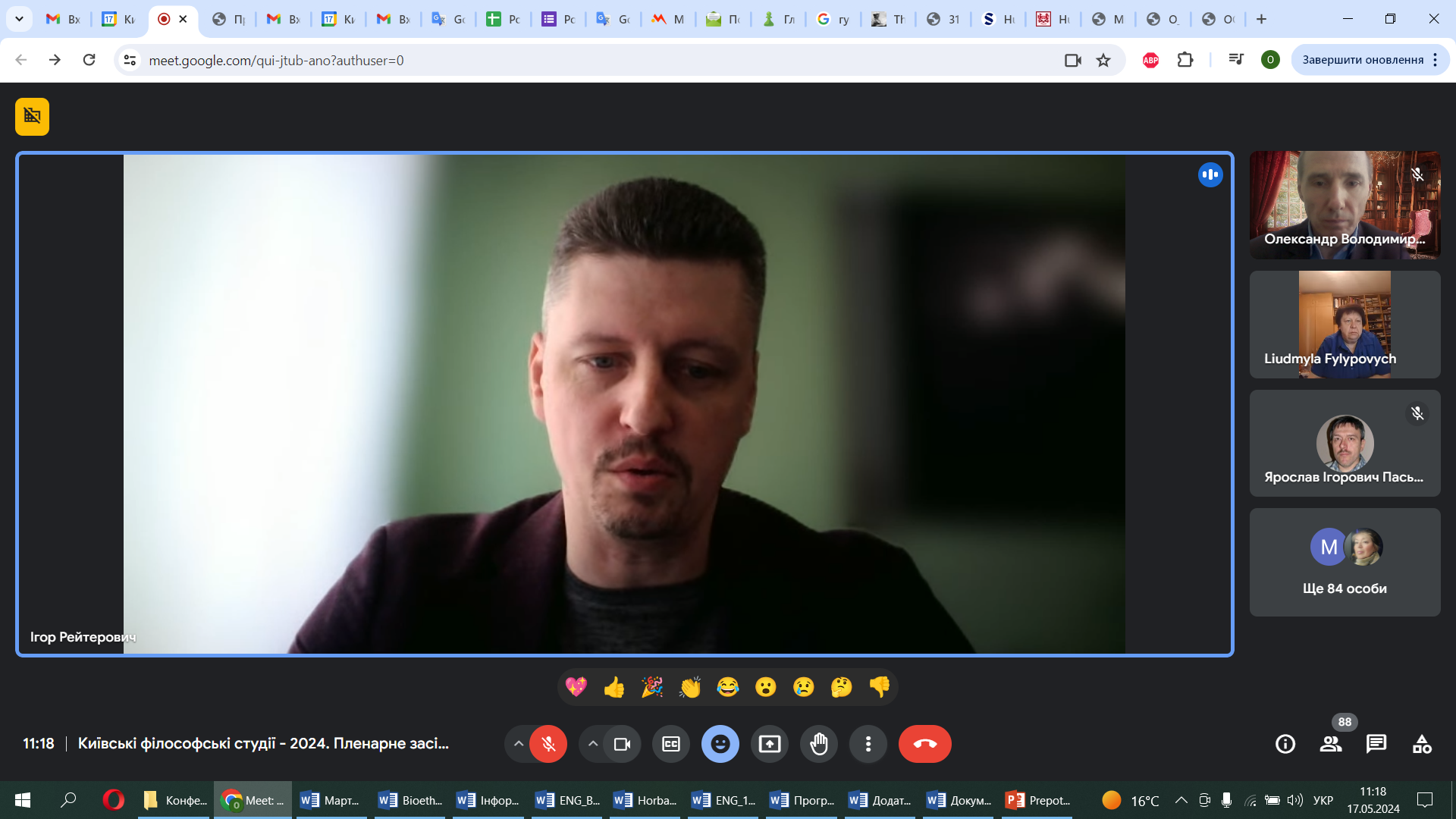Screen dimensions: 1456x819
Task: Unmute the microphone with the red button
Action: pyautogui.click(x=548, y=744)
